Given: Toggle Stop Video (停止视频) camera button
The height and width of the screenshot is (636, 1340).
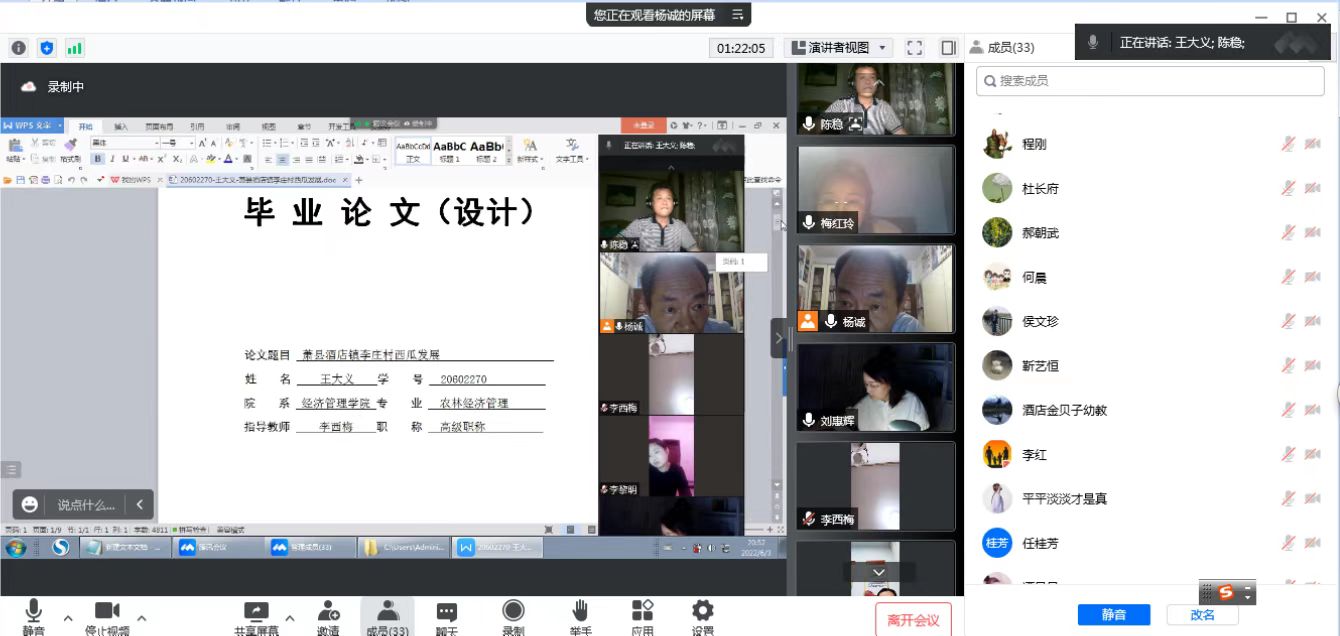Looking at the screenshot, I should click(107, 616).
